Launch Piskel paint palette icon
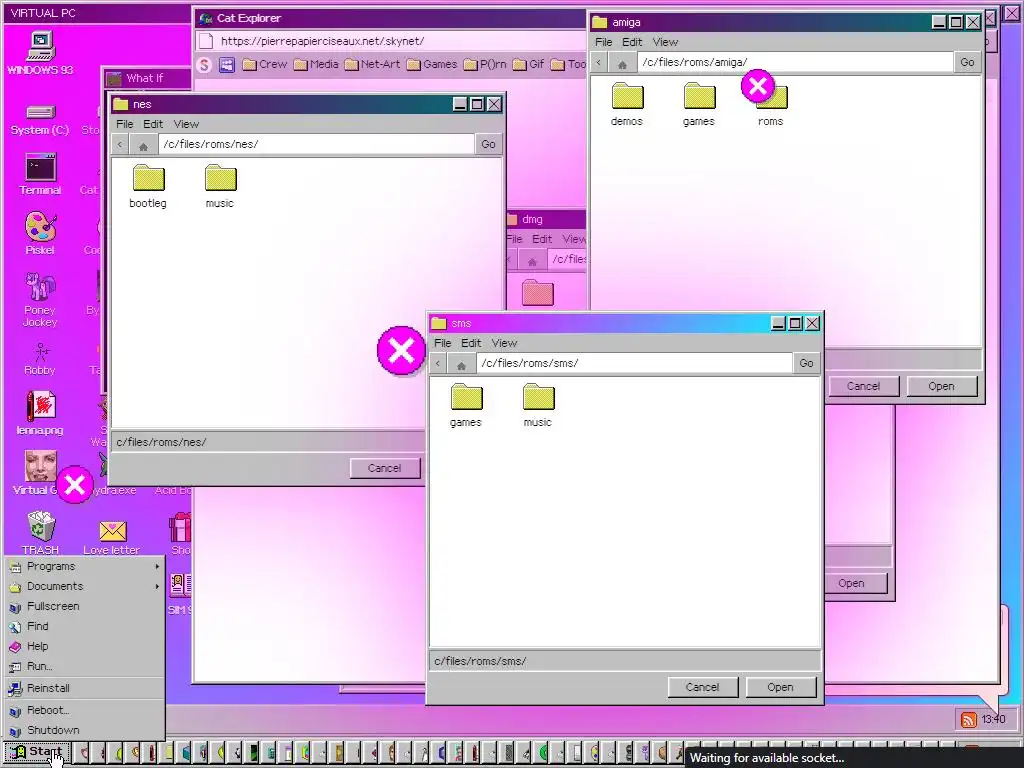The height and width of the screenshot is (768, 1024). point(40,233)
